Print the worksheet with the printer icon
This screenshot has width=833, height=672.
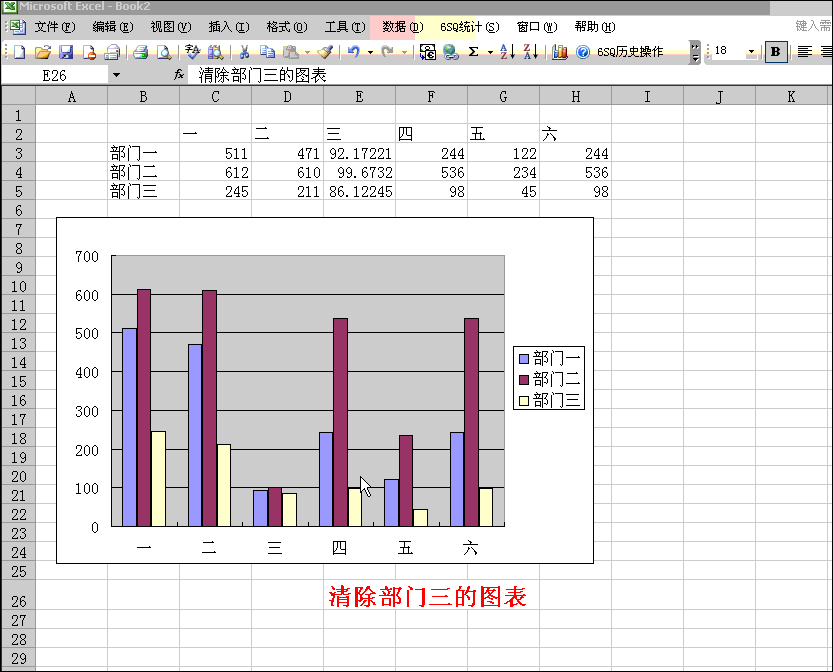click(140, 52)
